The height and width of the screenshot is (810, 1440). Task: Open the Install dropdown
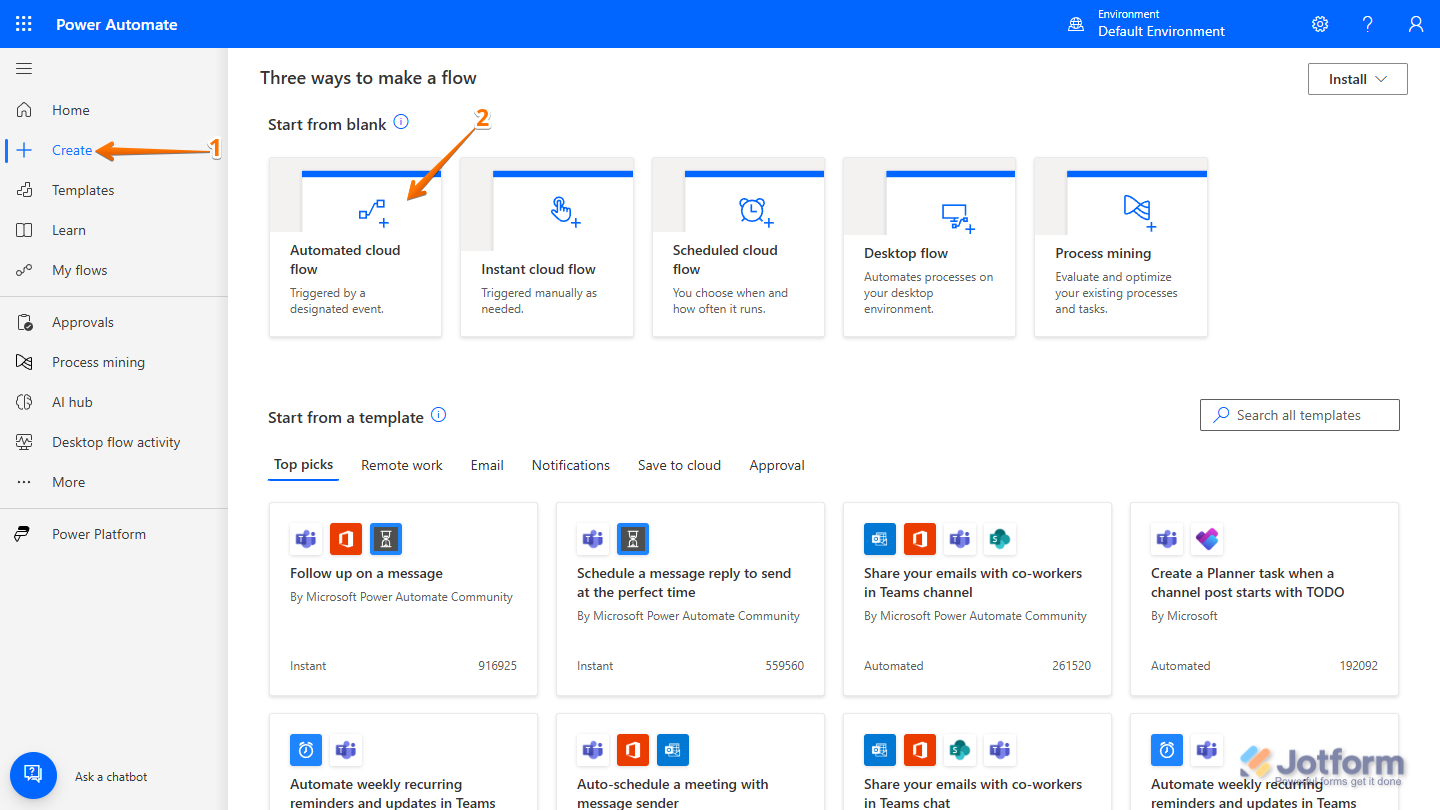point(1356,78)
